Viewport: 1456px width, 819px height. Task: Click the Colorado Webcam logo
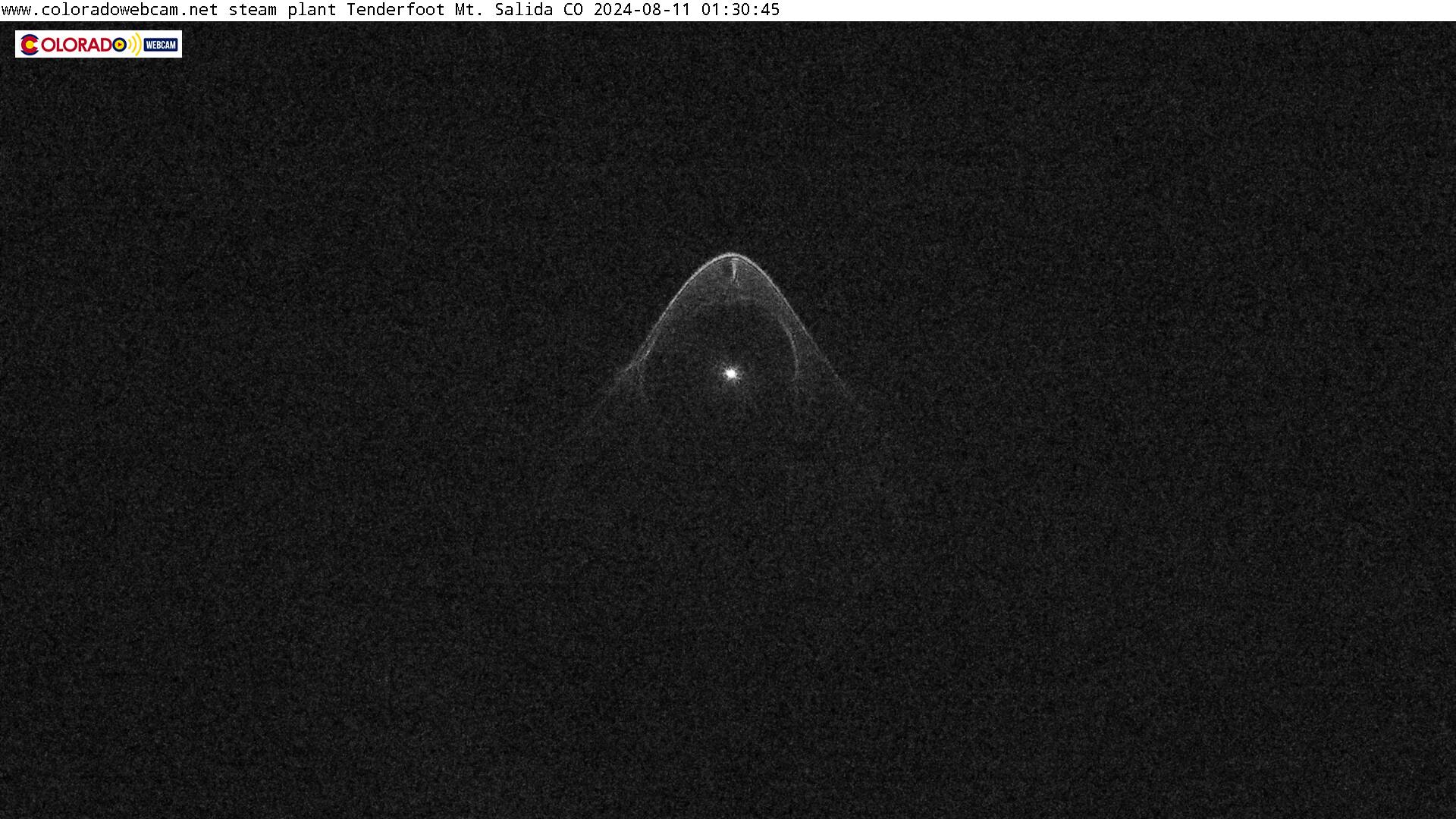tap(99, 44)
